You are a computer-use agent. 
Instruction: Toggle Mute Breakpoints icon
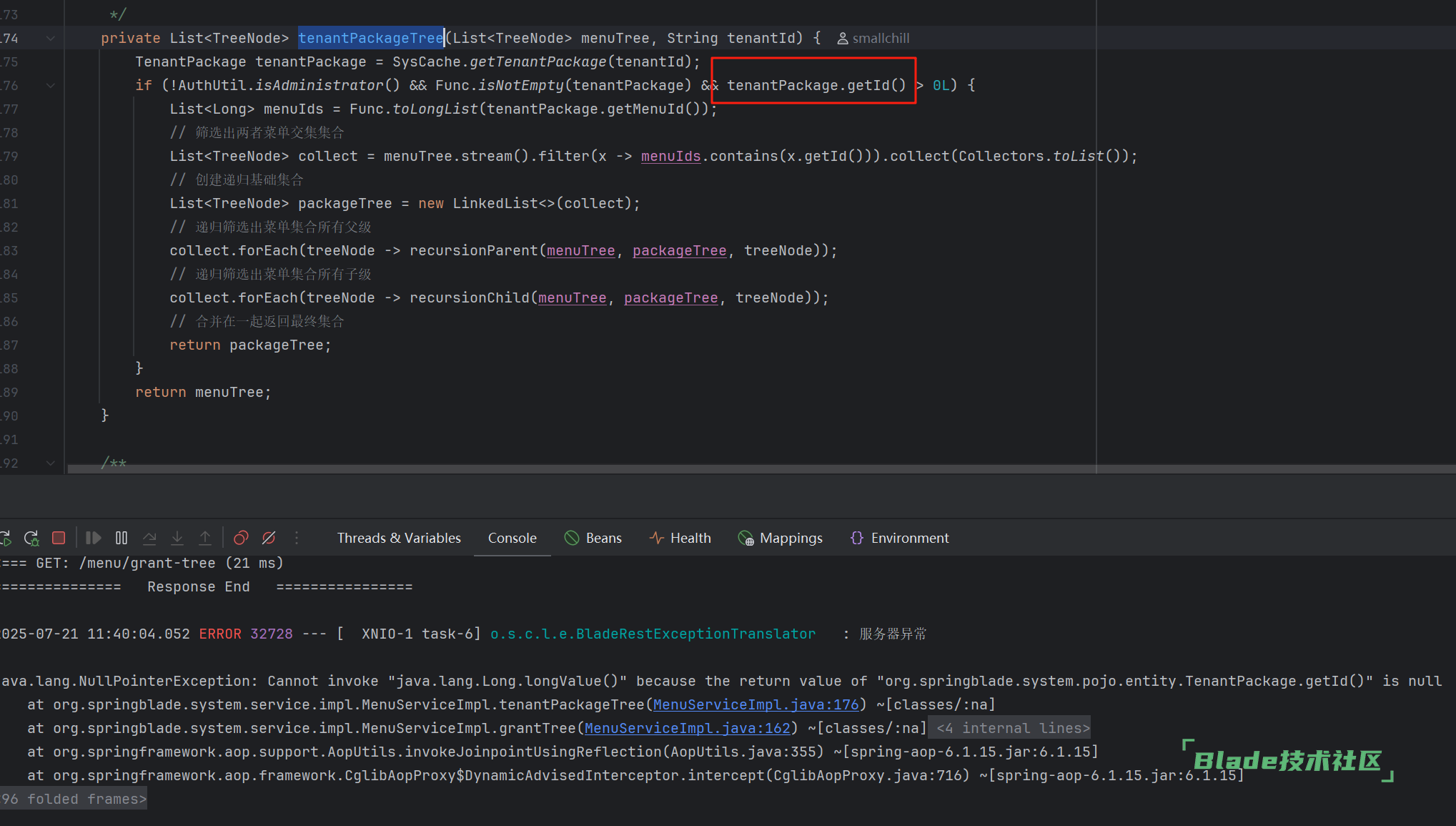pos(269,538)
